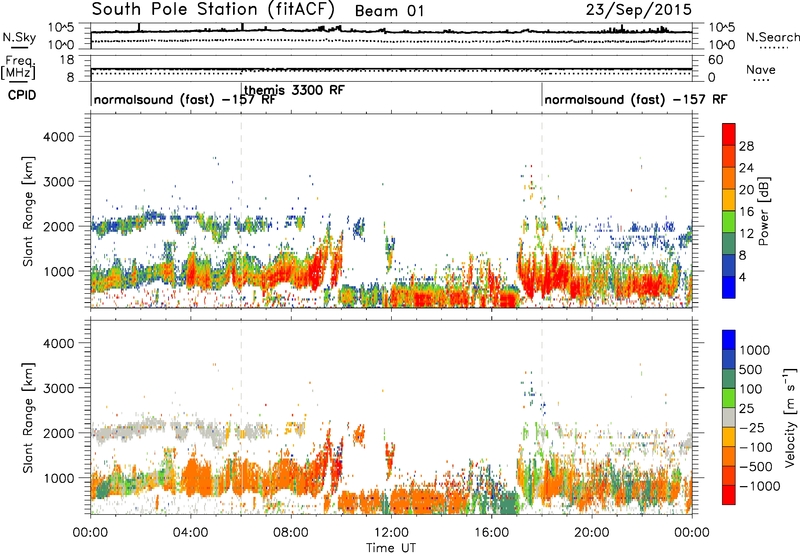The height and width of the screenshot is (554, 800).
Task: Click the '18' frequency axis value
Action: point(67,60)
